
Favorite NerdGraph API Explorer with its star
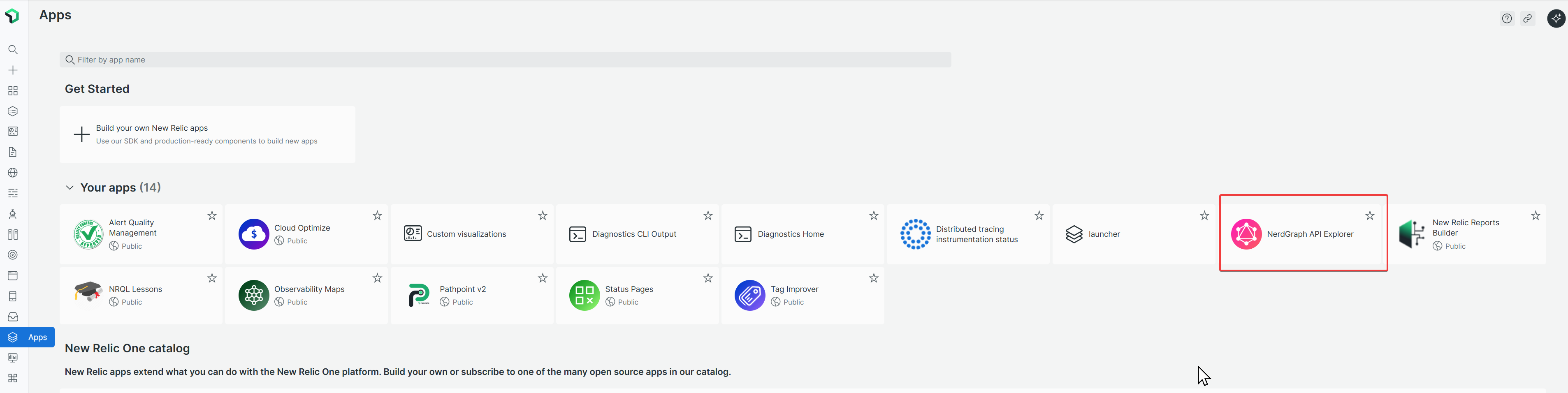pyautogui.click(x=1370, y=215)
